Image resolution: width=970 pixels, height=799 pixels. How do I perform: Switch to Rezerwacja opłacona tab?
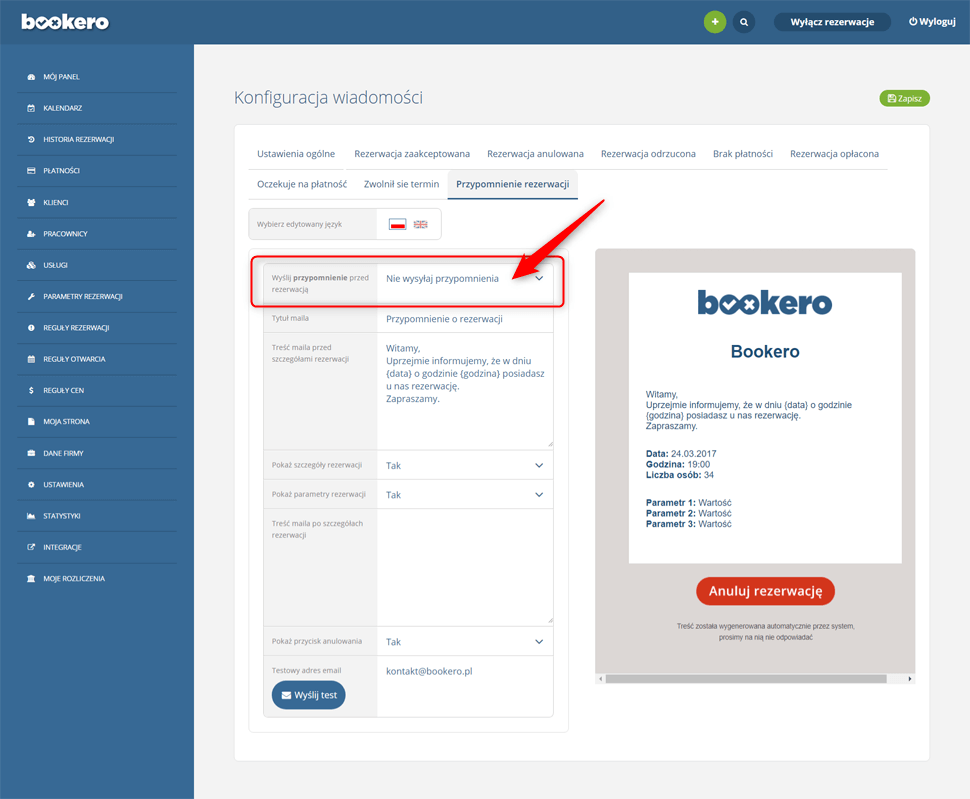click(x=835, y=154)
